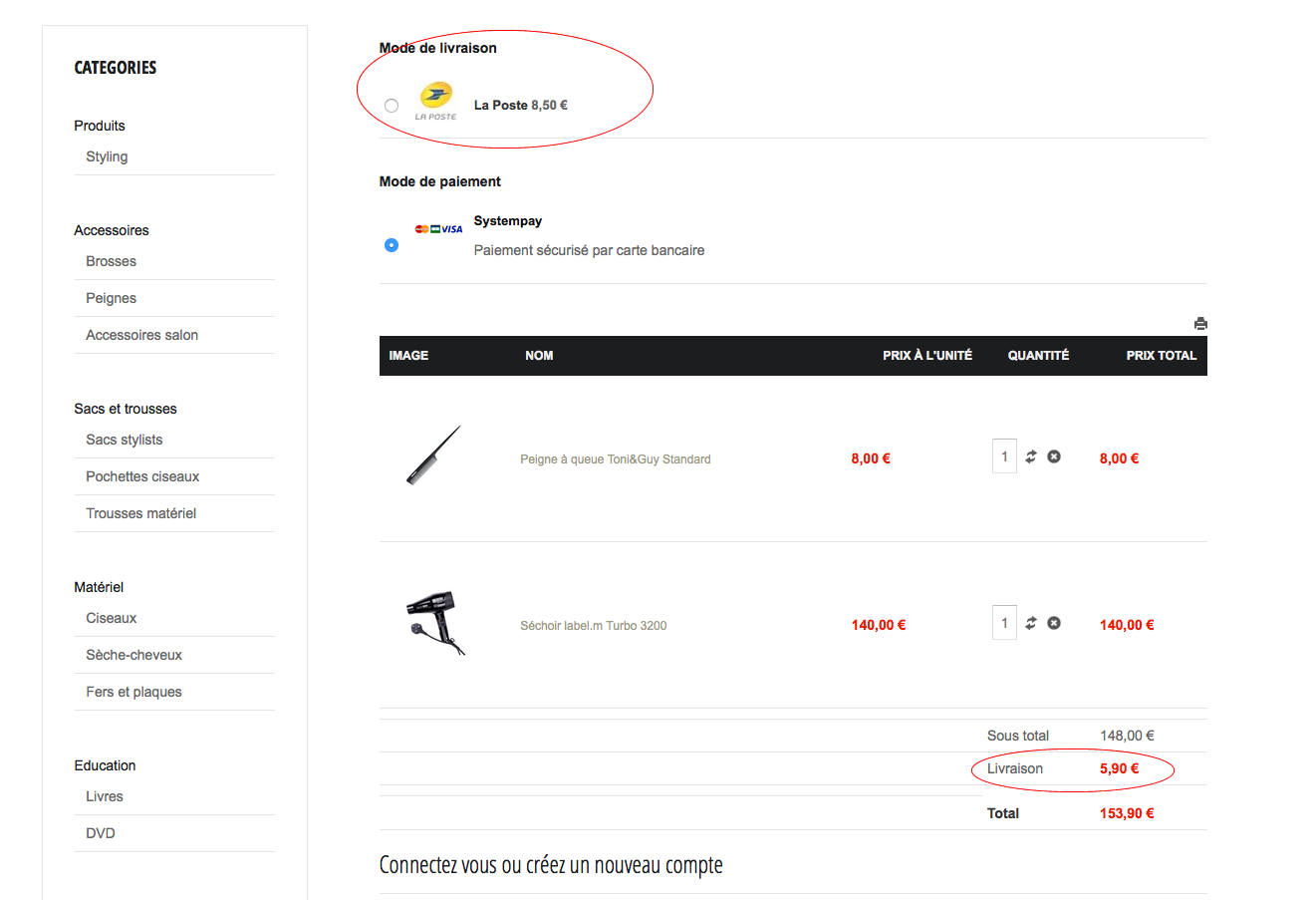The width and height of the screenshot is (1316, 900).
Task: Open the hair dryer product thumbnail
Action: click(434, 623)
